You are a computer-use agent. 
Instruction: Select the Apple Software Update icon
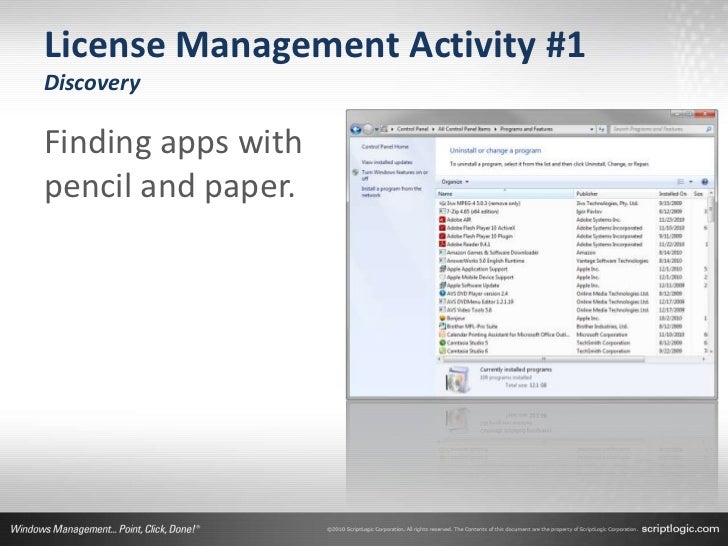442,286
